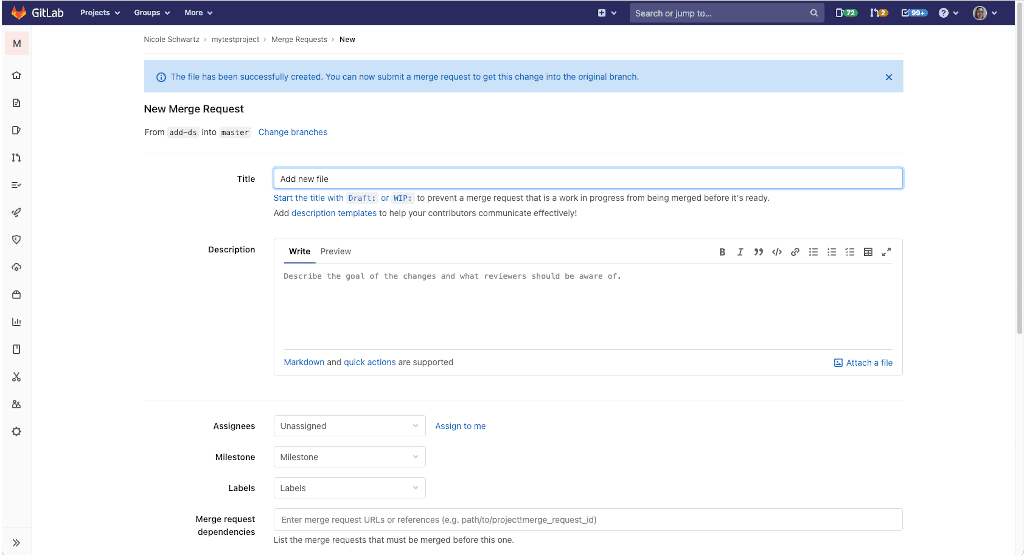
Task: Open the Labels dropdown
Action: tap(349, 488)
